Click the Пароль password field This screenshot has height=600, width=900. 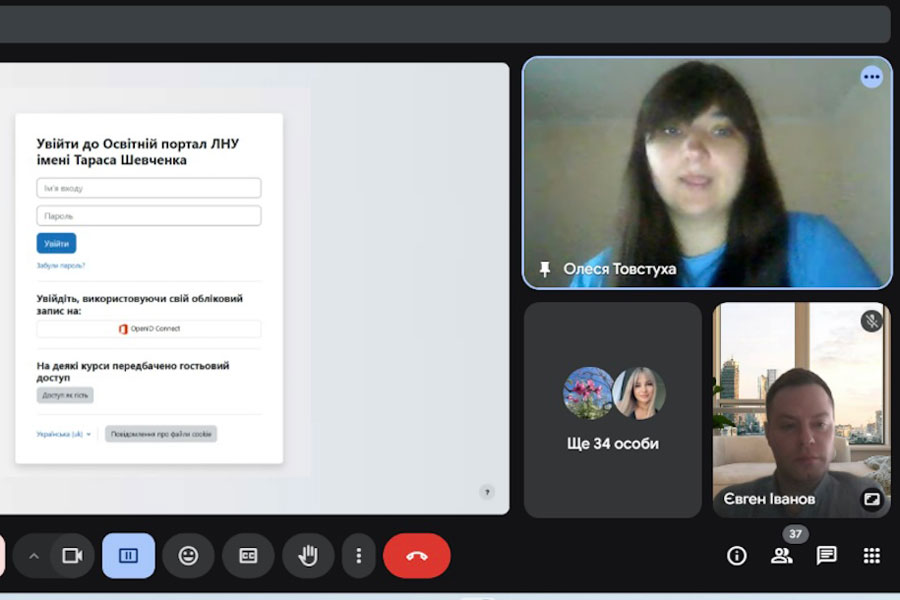149,216
